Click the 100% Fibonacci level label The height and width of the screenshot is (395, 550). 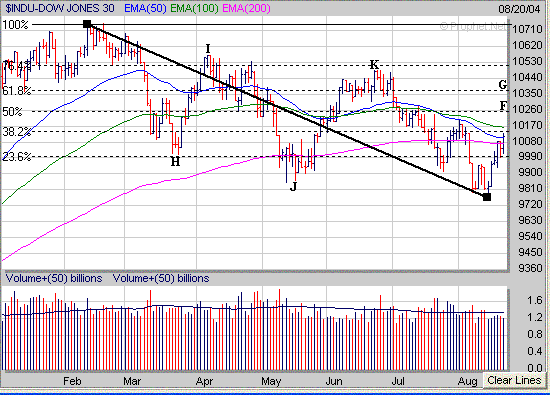(x=15, y=25)
